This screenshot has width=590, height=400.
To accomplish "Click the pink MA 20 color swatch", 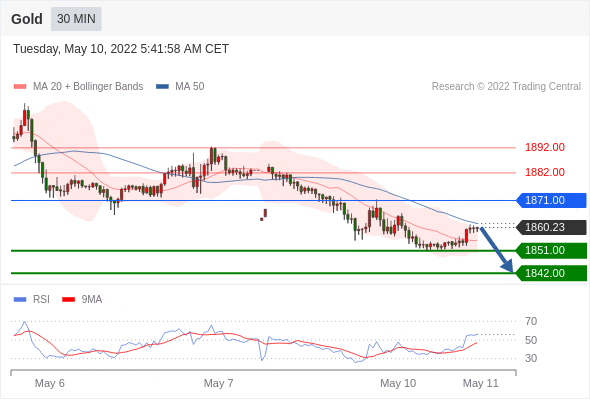I will 20,87.
